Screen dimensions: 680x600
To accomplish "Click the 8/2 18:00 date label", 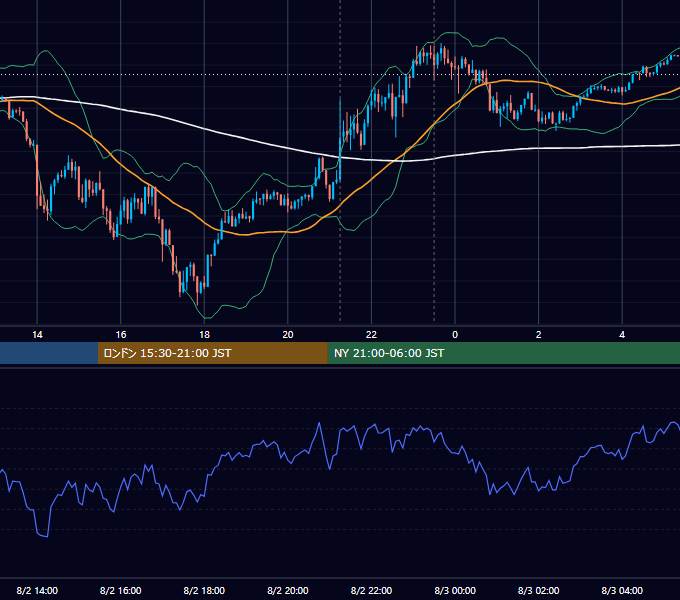I will [204, 590].
